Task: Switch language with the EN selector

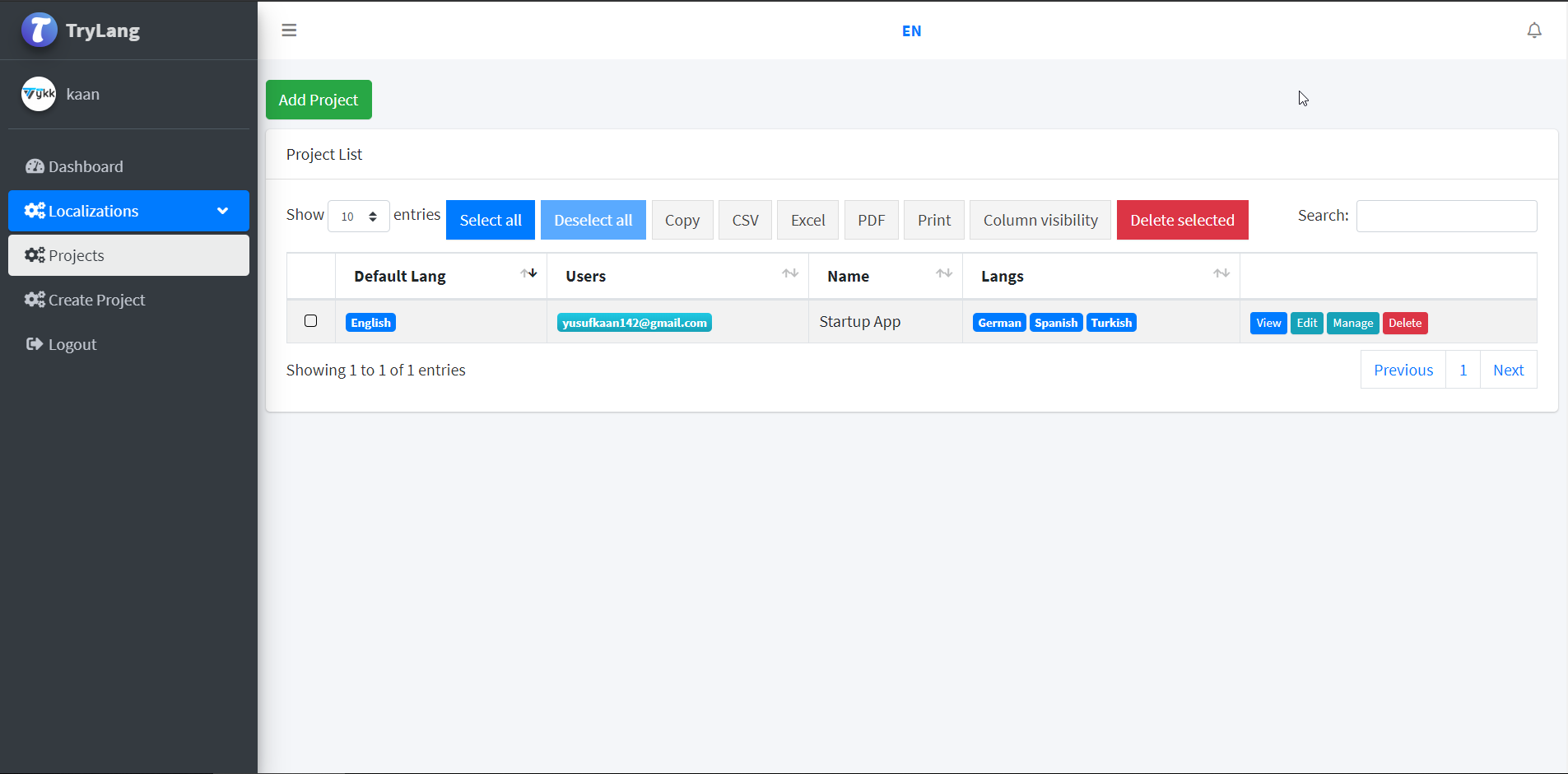Action: pyautogui.click(x=911, y=31)
